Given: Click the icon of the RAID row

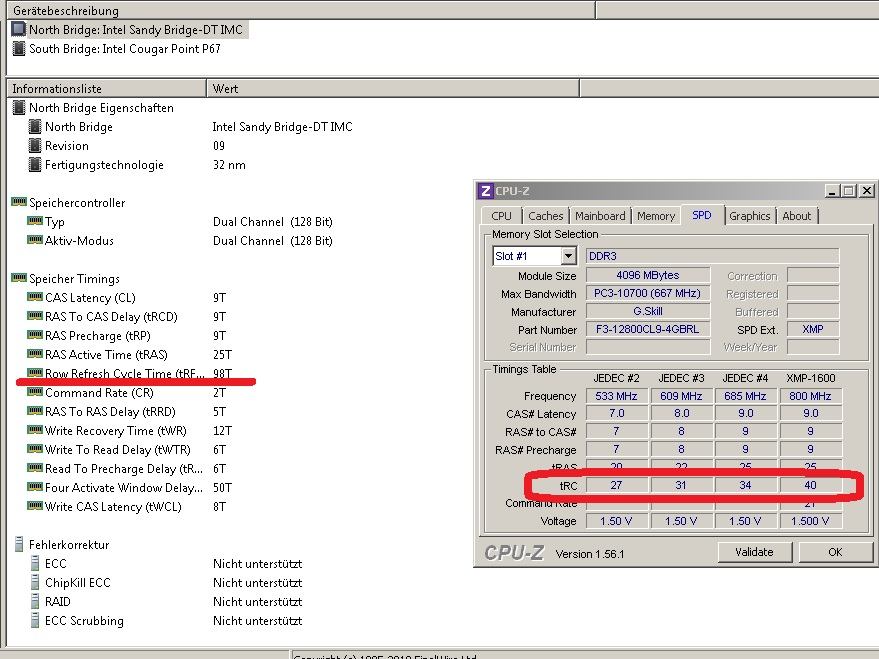Looking at the screenshot, I should pos(35,601).
